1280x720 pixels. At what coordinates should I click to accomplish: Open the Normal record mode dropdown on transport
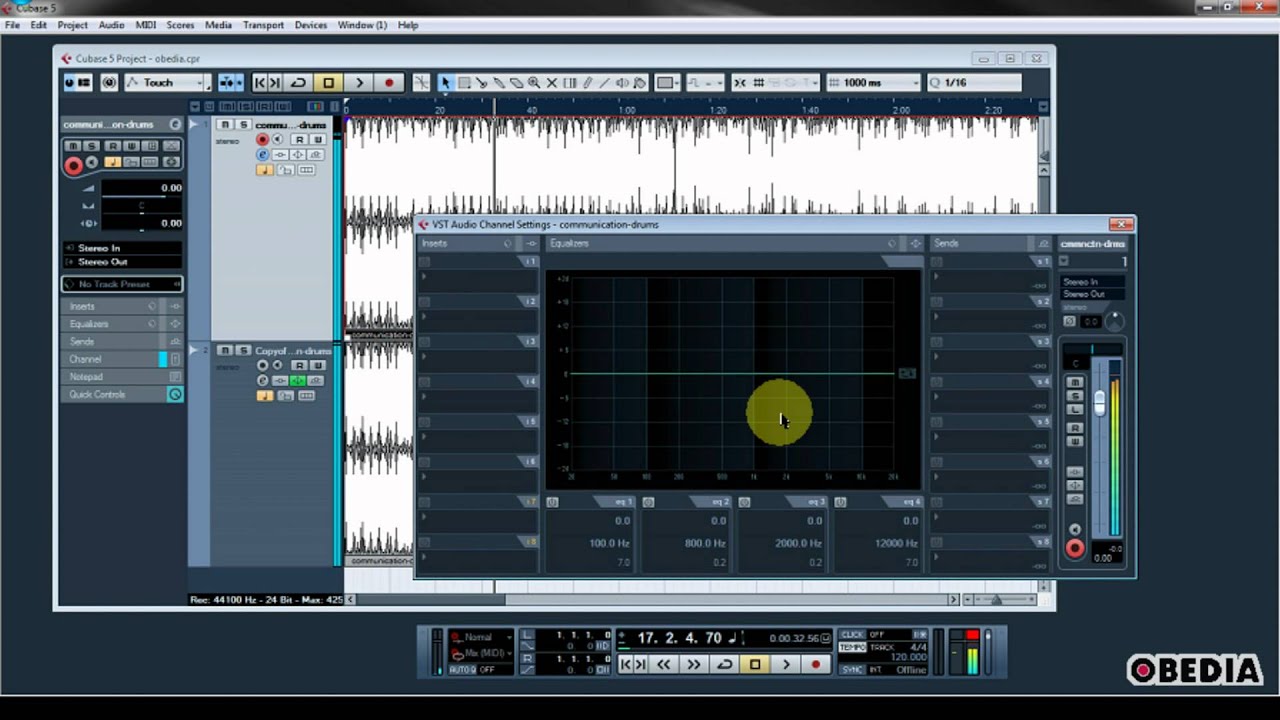click(481, 637)
